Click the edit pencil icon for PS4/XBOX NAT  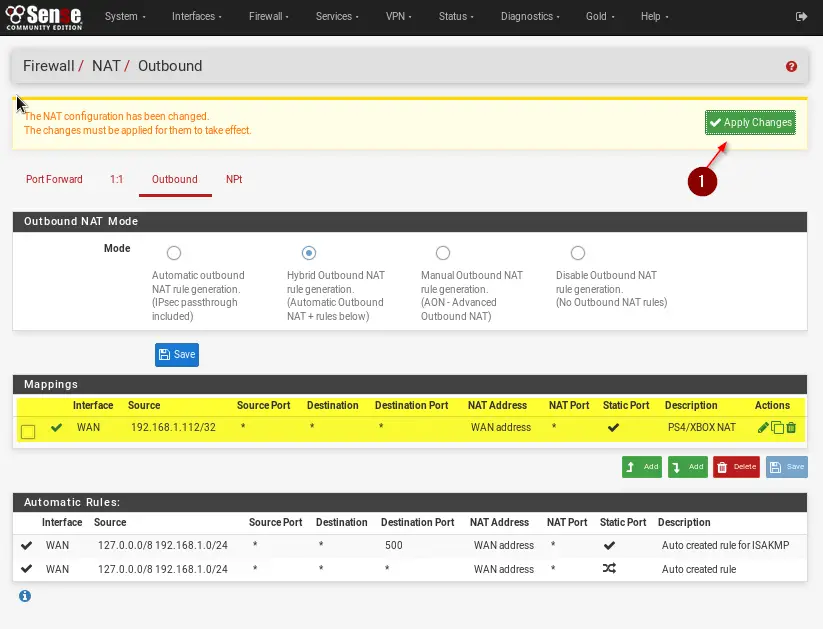point(764,428)
